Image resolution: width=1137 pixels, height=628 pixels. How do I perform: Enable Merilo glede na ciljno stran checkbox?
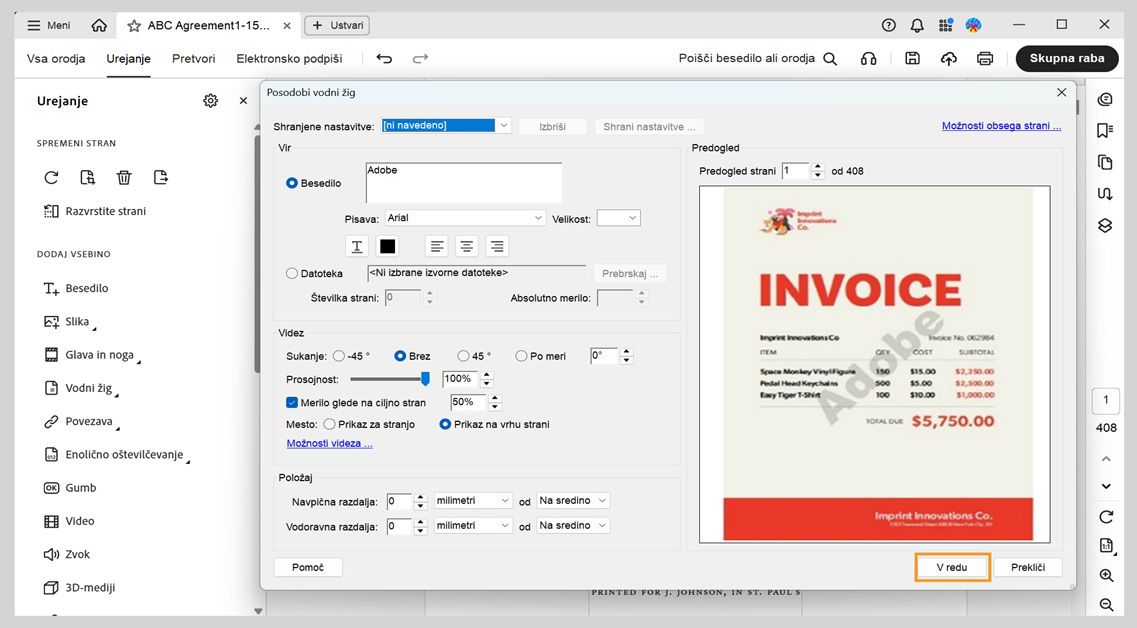(291, 402)
